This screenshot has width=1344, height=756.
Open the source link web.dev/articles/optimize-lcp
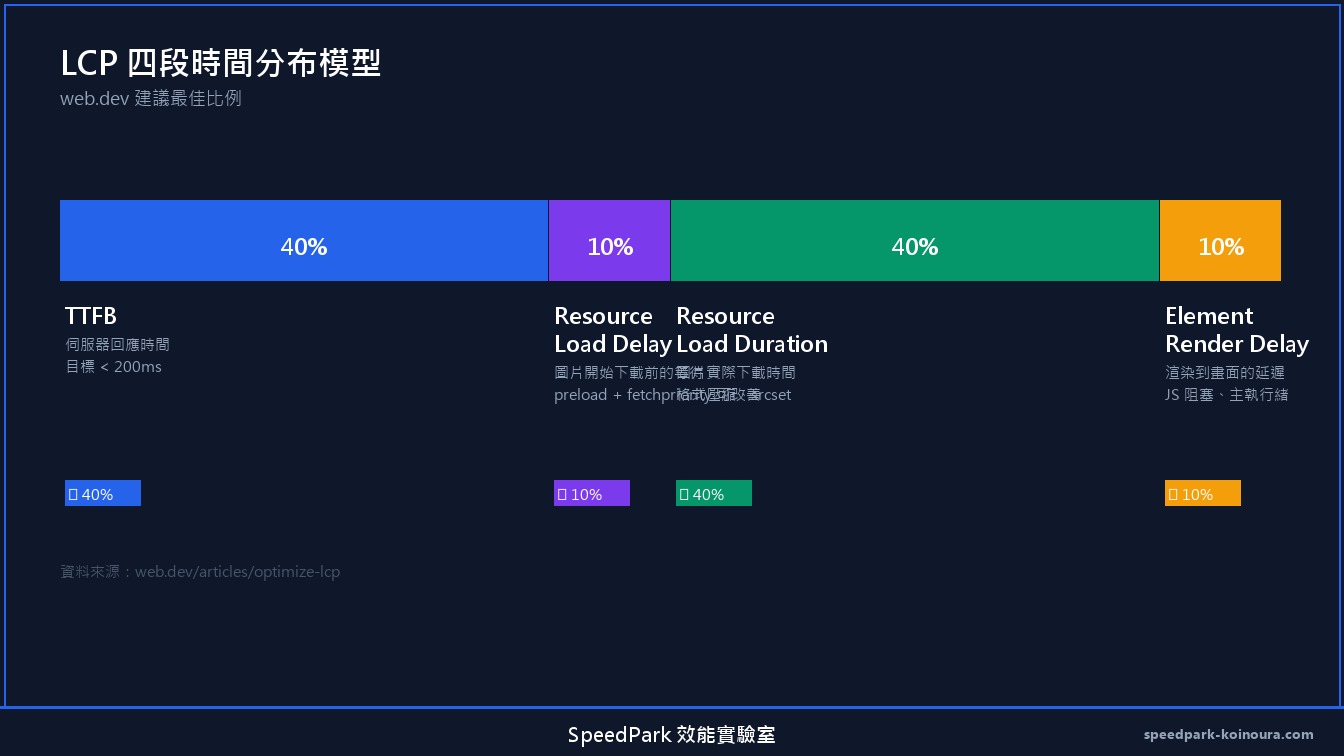coord(238,572)
